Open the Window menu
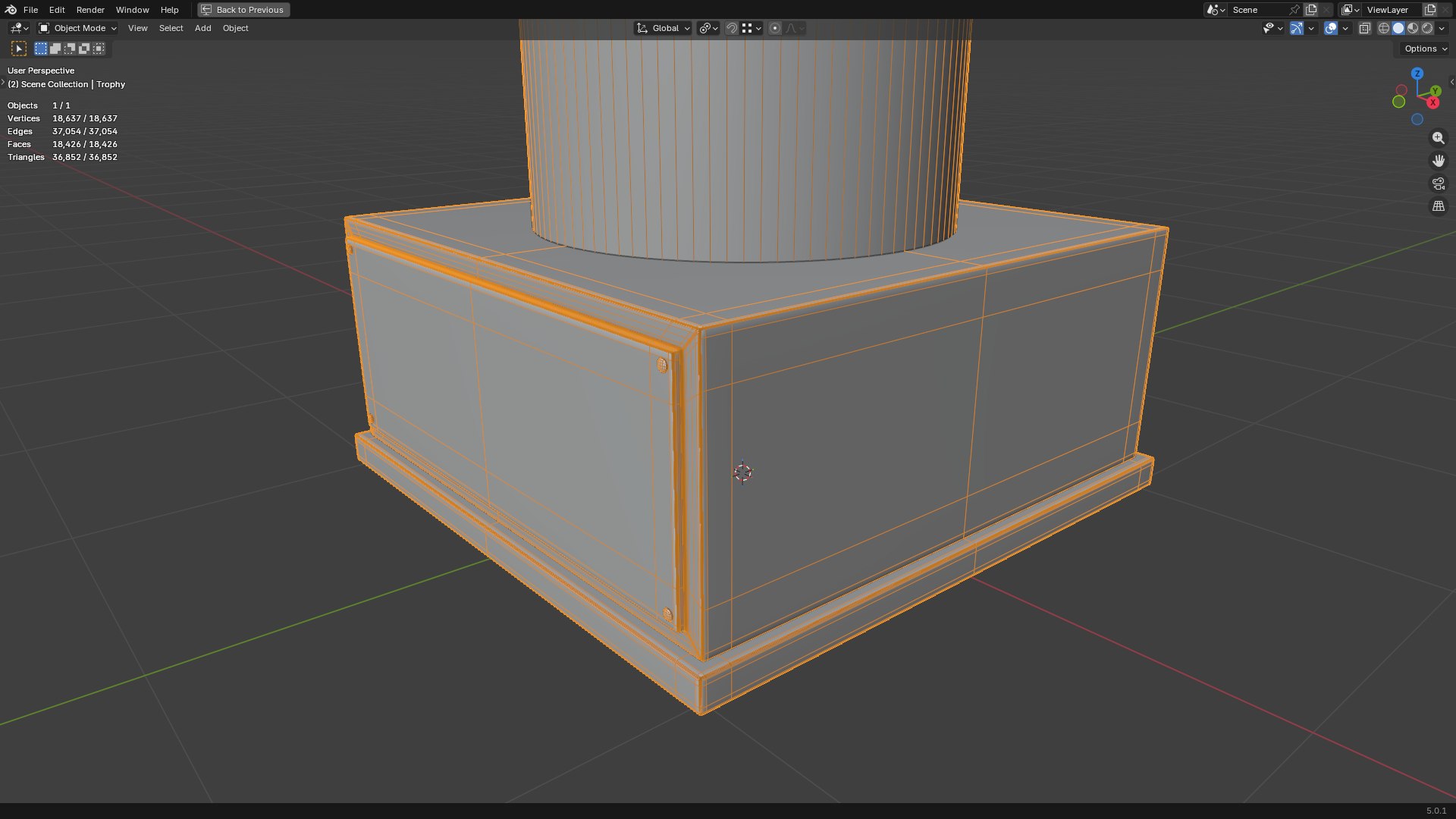 coord(132,10)
